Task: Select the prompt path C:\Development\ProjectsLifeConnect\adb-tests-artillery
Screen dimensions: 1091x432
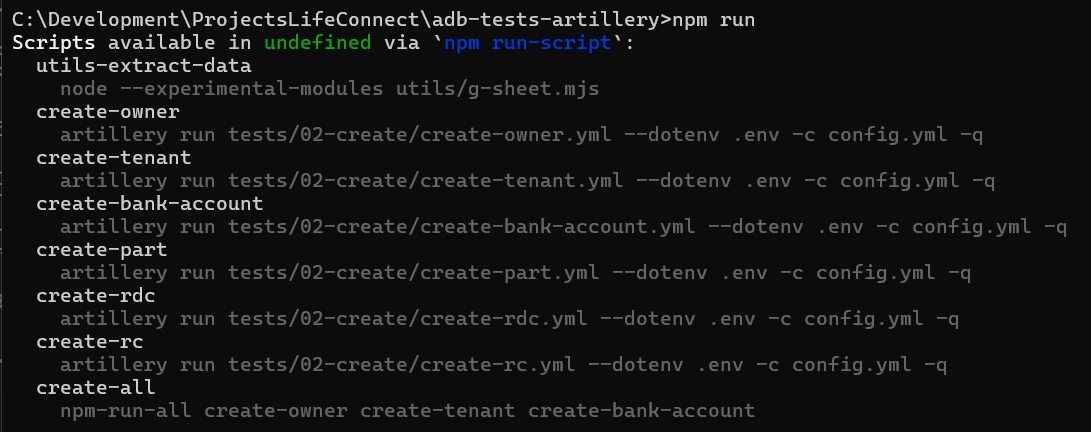Action: (335, 20)
